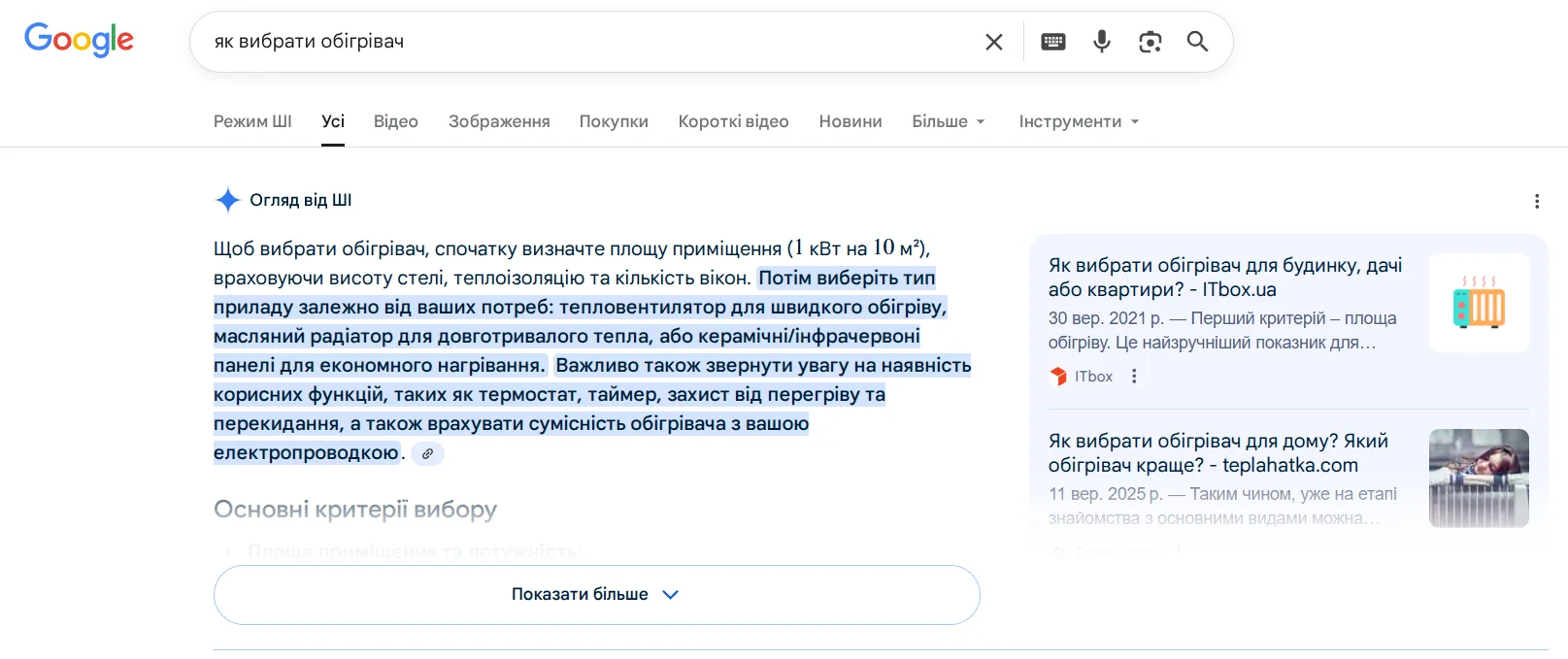Image resolution: width=1568 pixels, height=659 pixels.
Task: Expand the 'Інструменти' dropdown
Action: click(x=1079, y=121)
